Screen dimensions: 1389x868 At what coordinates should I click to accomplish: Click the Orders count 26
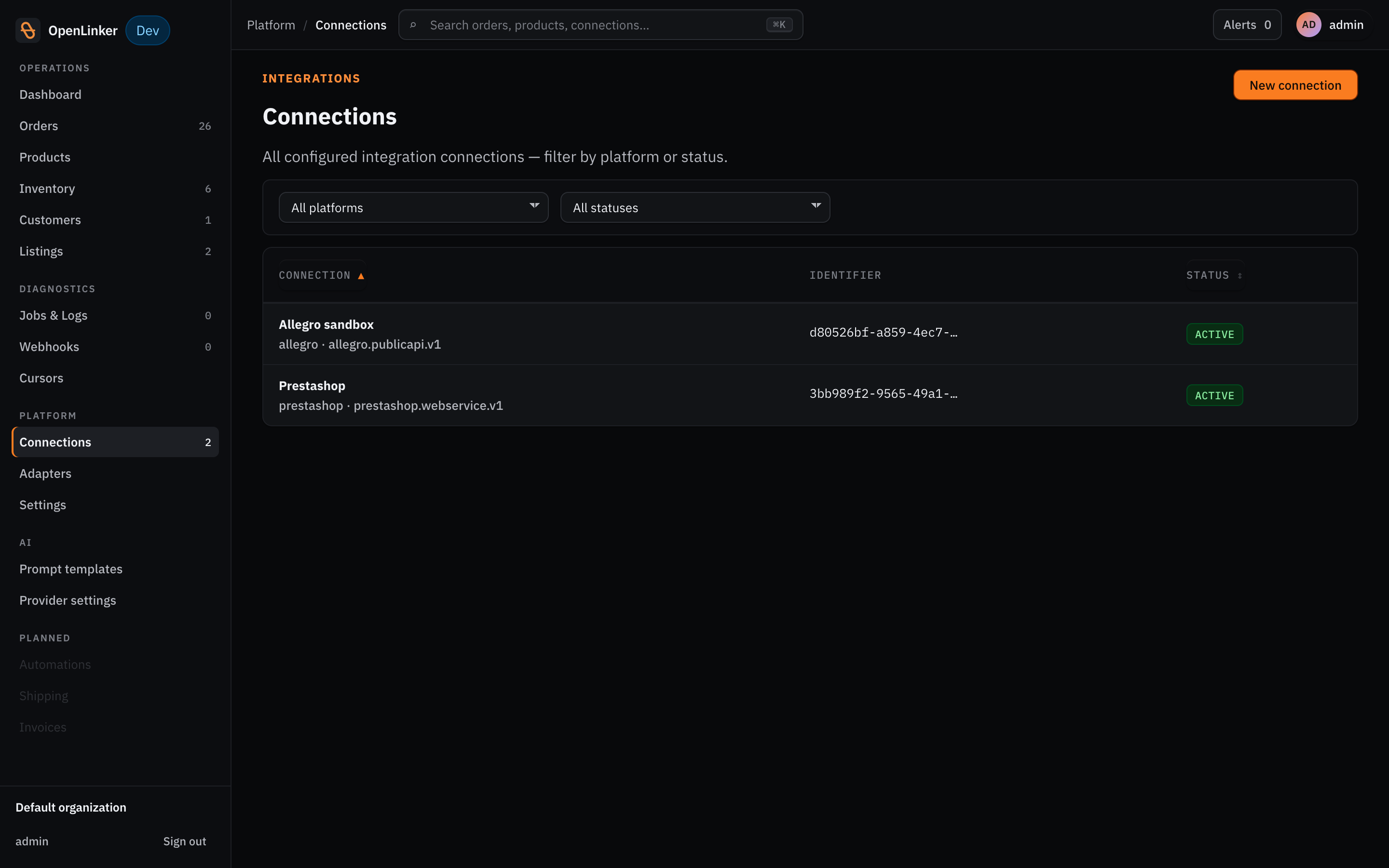[x=205, y=126]
